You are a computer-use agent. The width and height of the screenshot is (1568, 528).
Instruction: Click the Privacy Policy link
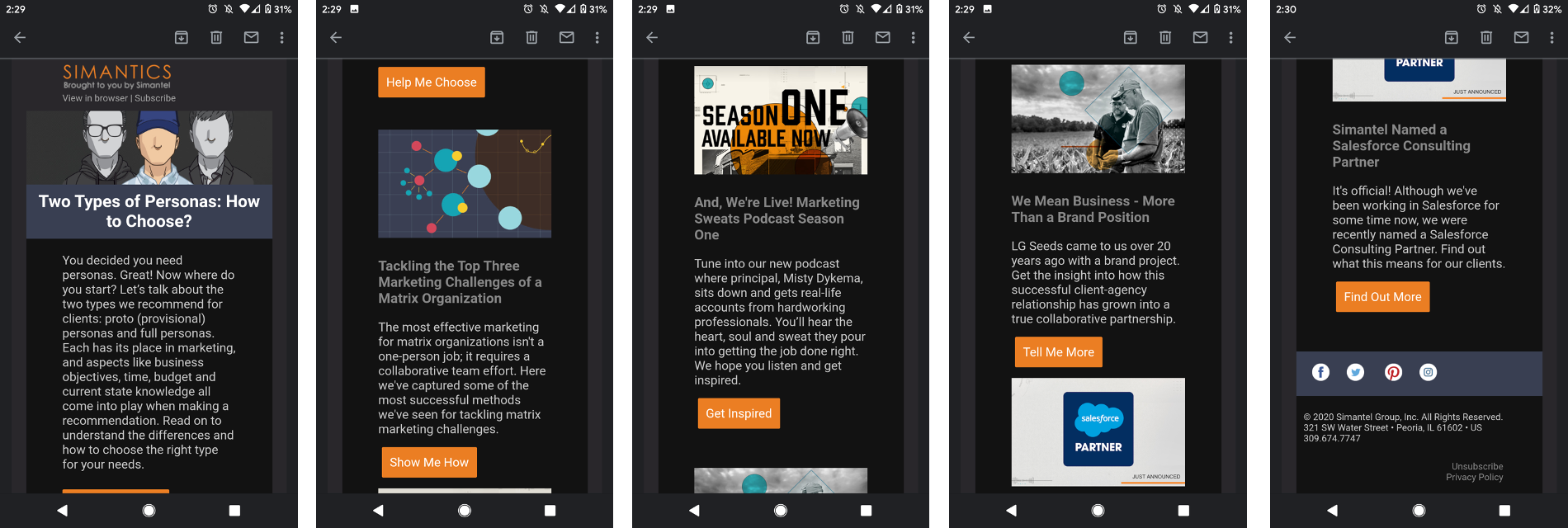(x=1475, y=478)
